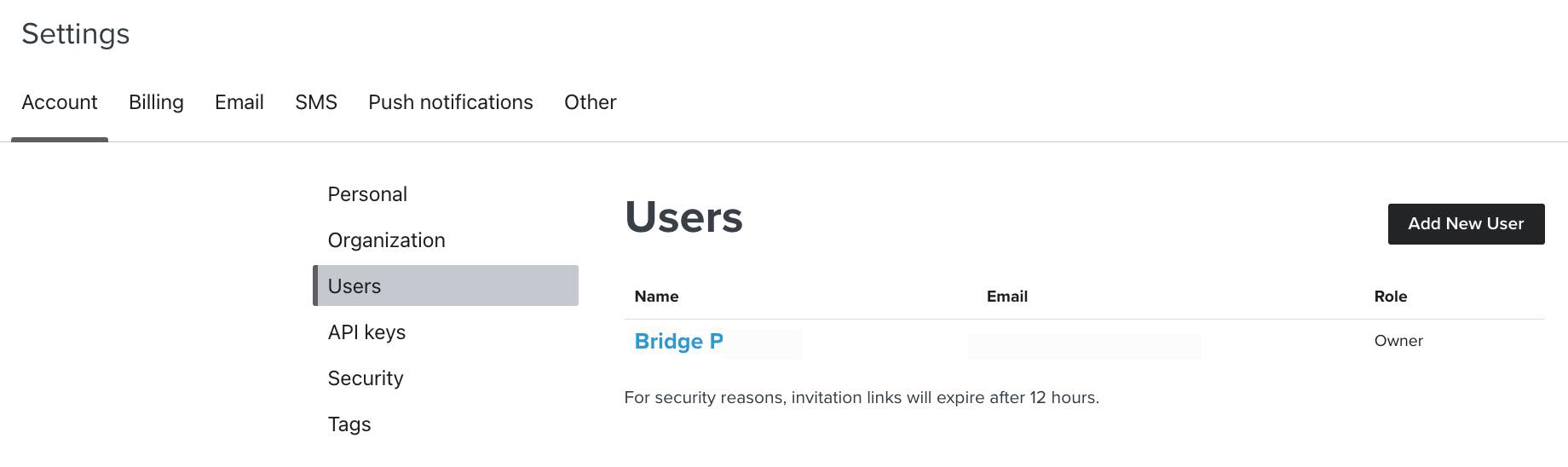
Task: Open the API keys section
Action: point(366,332)
